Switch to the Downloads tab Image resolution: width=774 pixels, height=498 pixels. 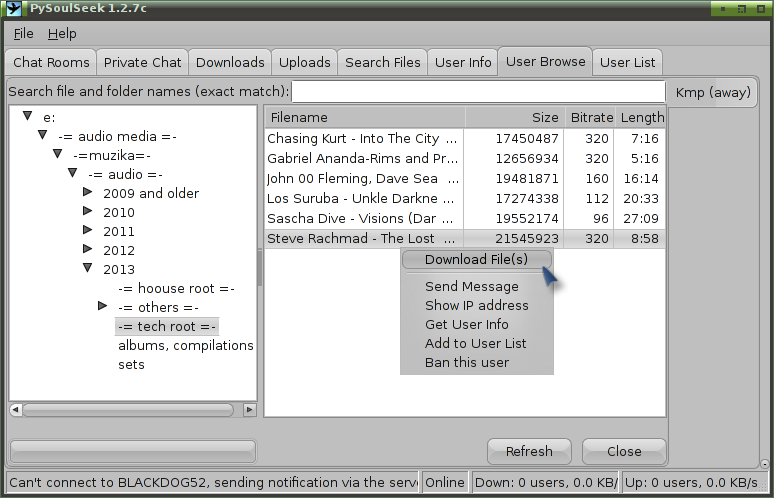pyautogui.click(x=230, y=62)
